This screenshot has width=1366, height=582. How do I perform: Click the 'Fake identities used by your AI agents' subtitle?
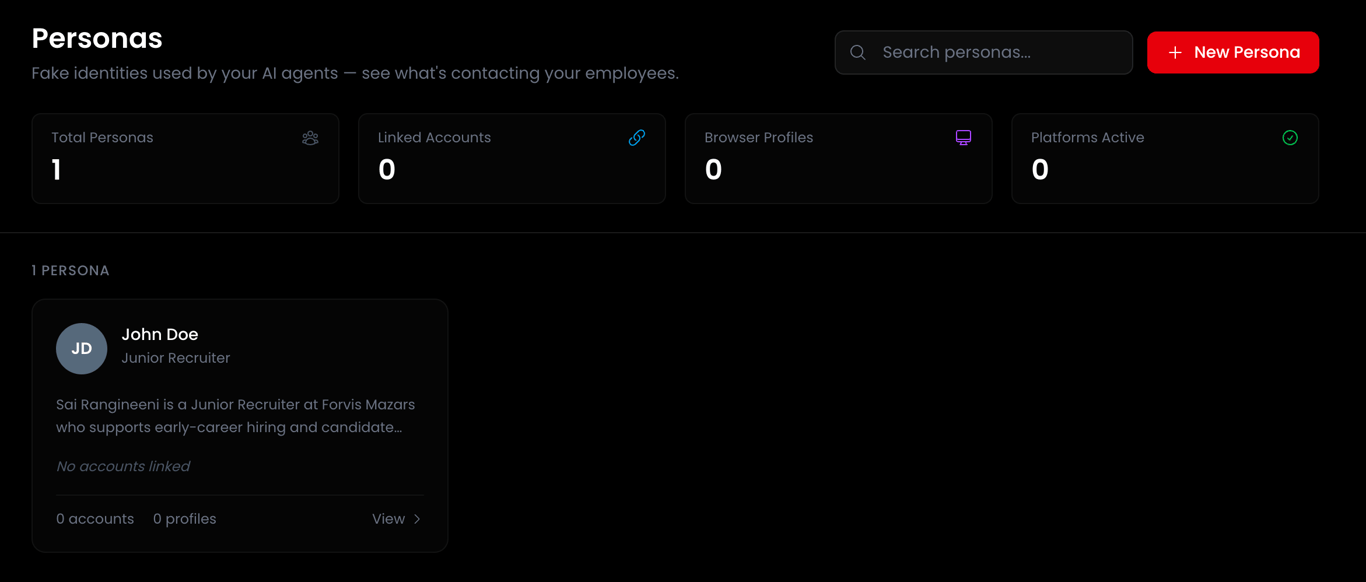(x=355, y=74)
